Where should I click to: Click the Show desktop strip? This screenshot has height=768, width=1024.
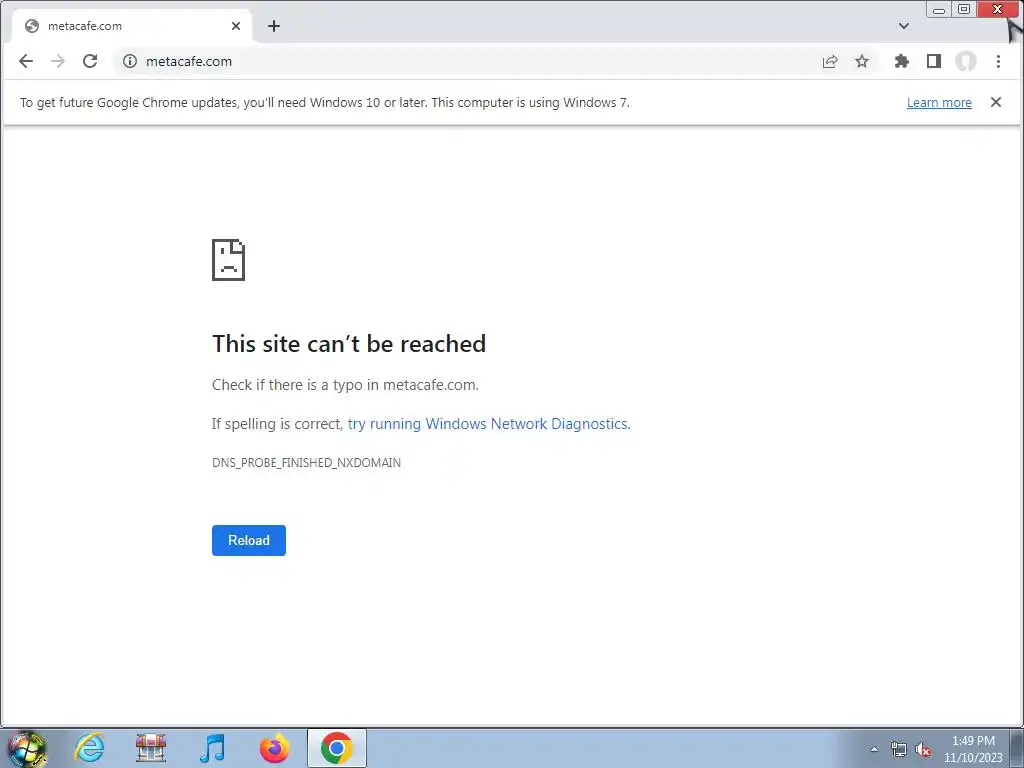coord(1017,748)
